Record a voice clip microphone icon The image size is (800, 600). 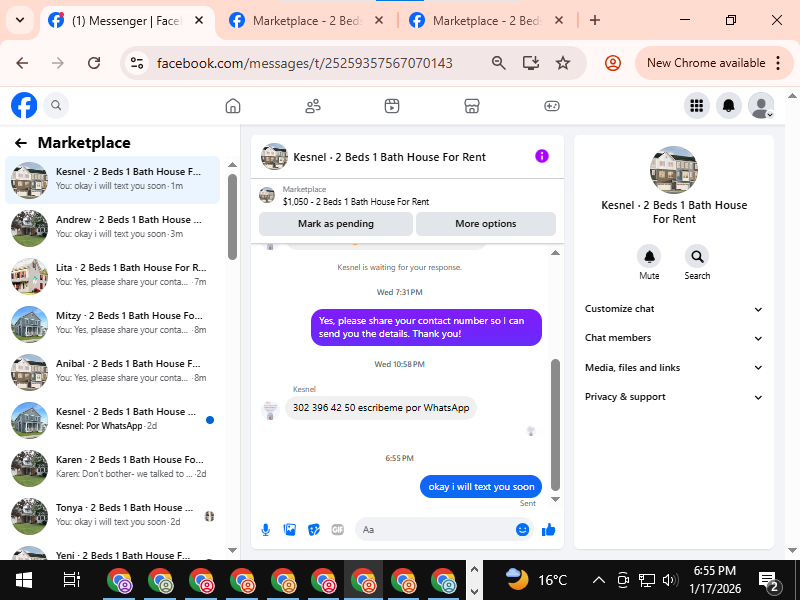(265, 530)
